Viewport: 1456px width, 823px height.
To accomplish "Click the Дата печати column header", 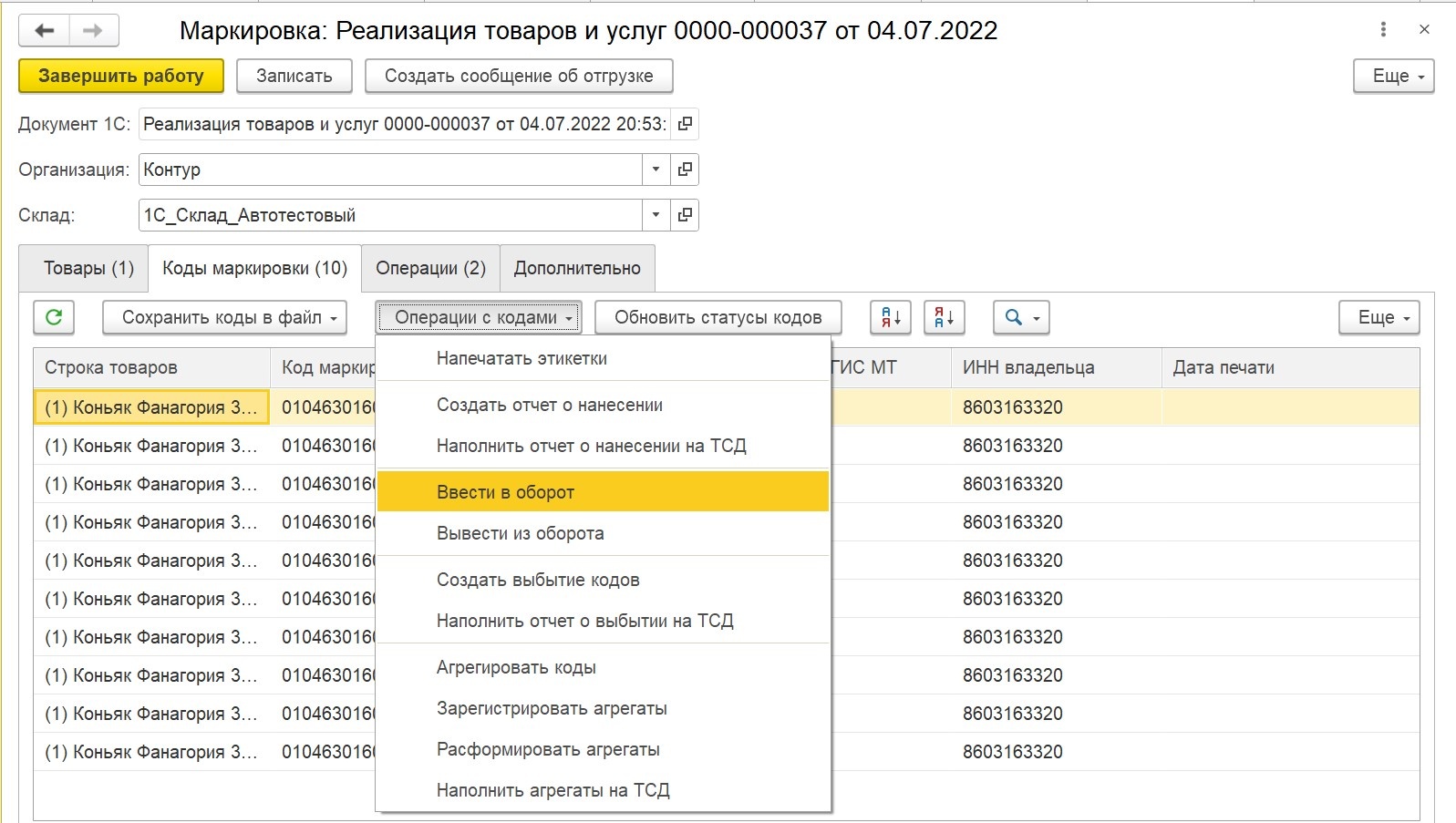I will click(x=1290, y=367).
